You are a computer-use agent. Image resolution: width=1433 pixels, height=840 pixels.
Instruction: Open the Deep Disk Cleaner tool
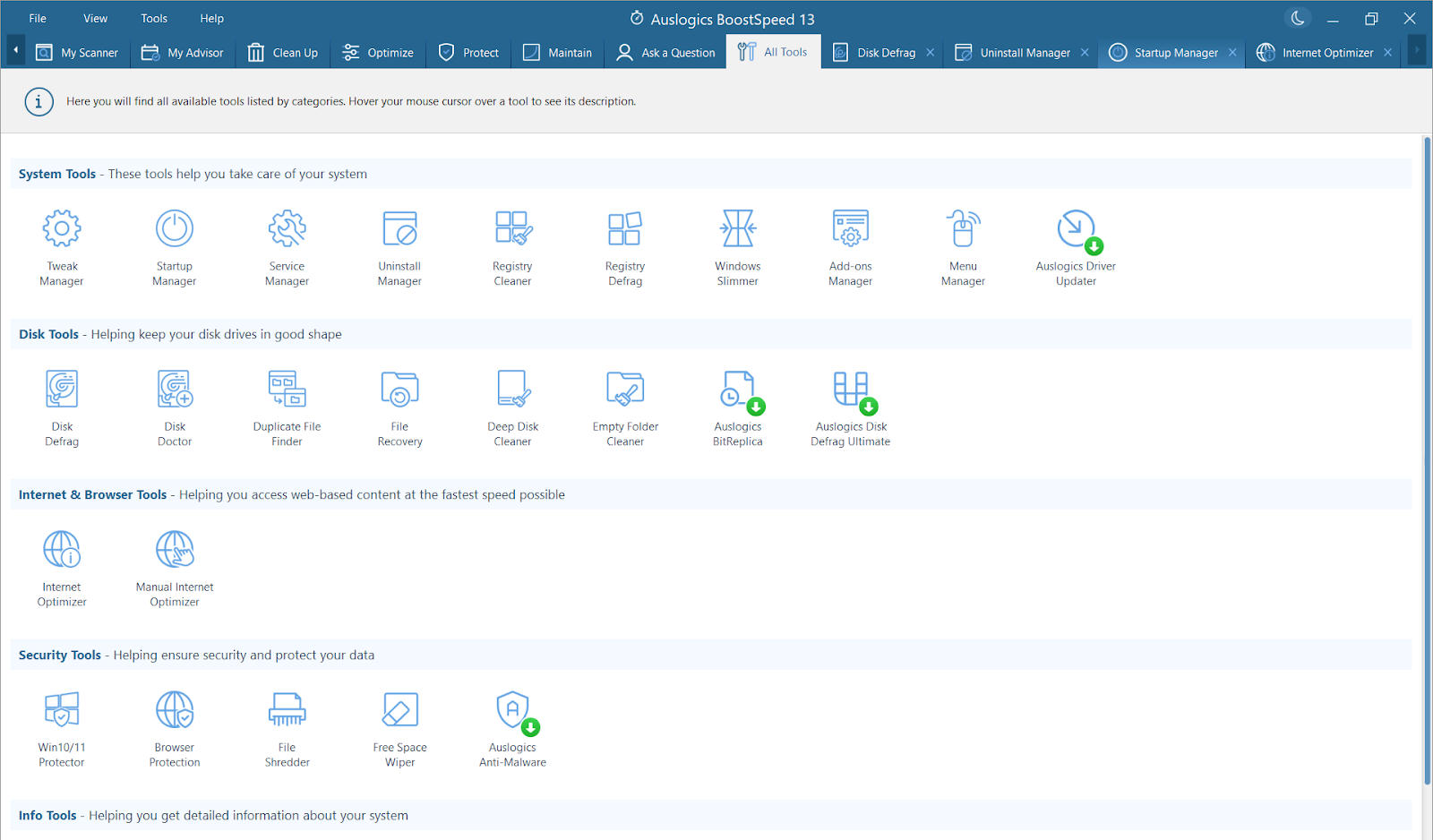[512, 408]
